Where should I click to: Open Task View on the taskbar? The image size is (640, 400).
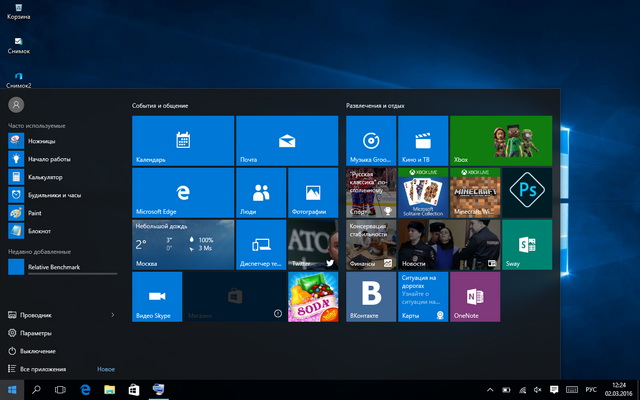[60, 389]
